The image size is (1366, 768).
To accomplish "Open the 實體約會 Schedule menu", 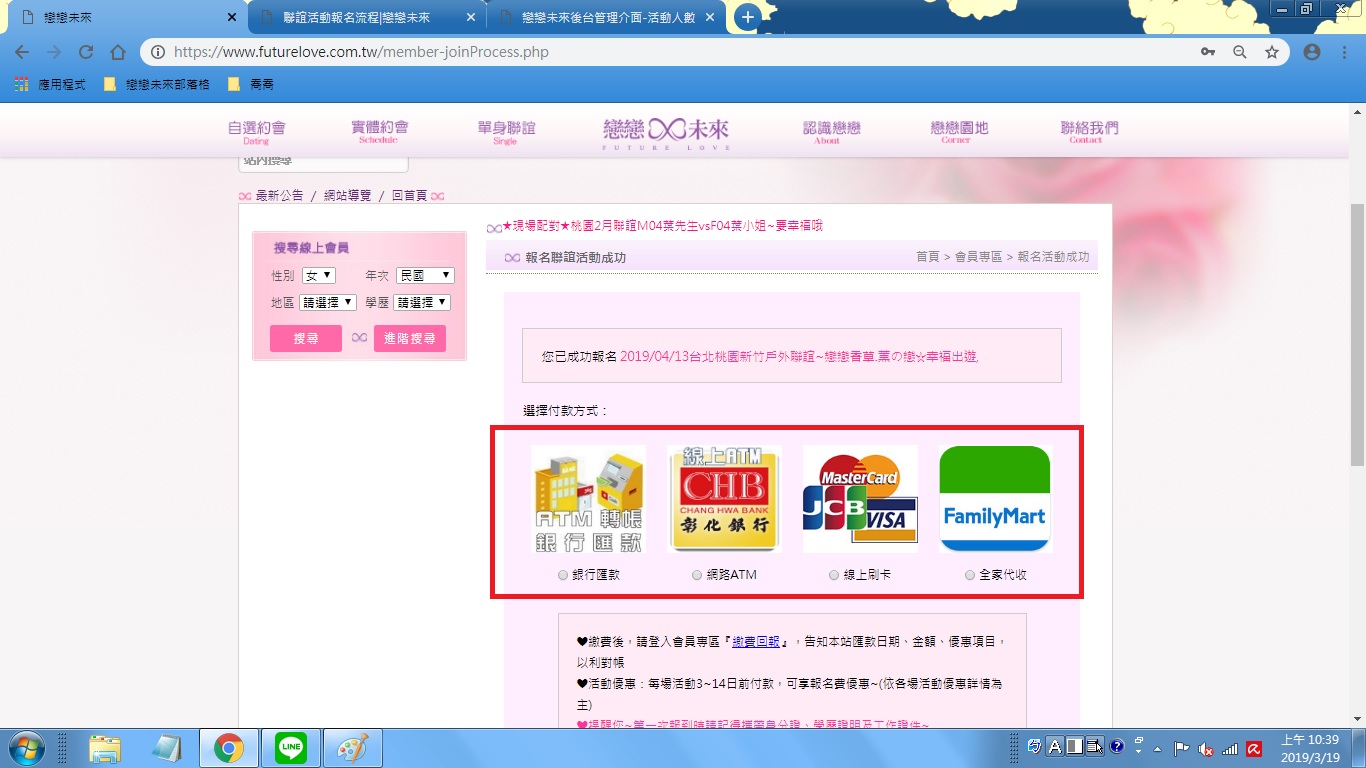I will (379, 132).
